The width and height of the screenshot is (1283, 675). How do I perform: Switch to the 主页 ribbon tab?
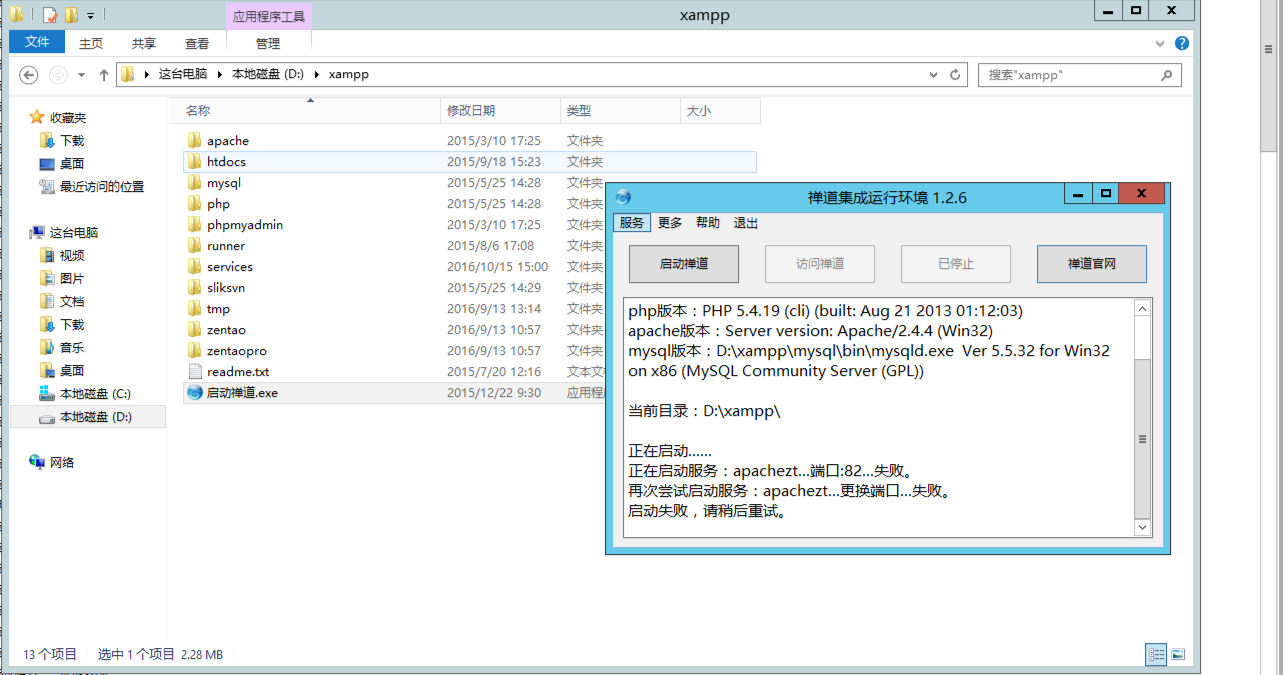point(91,43)
